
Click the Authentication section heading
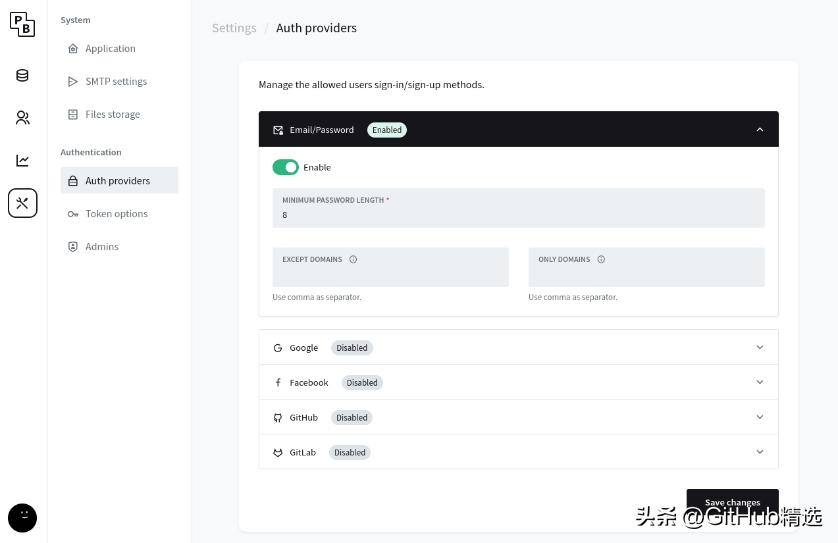91,152
